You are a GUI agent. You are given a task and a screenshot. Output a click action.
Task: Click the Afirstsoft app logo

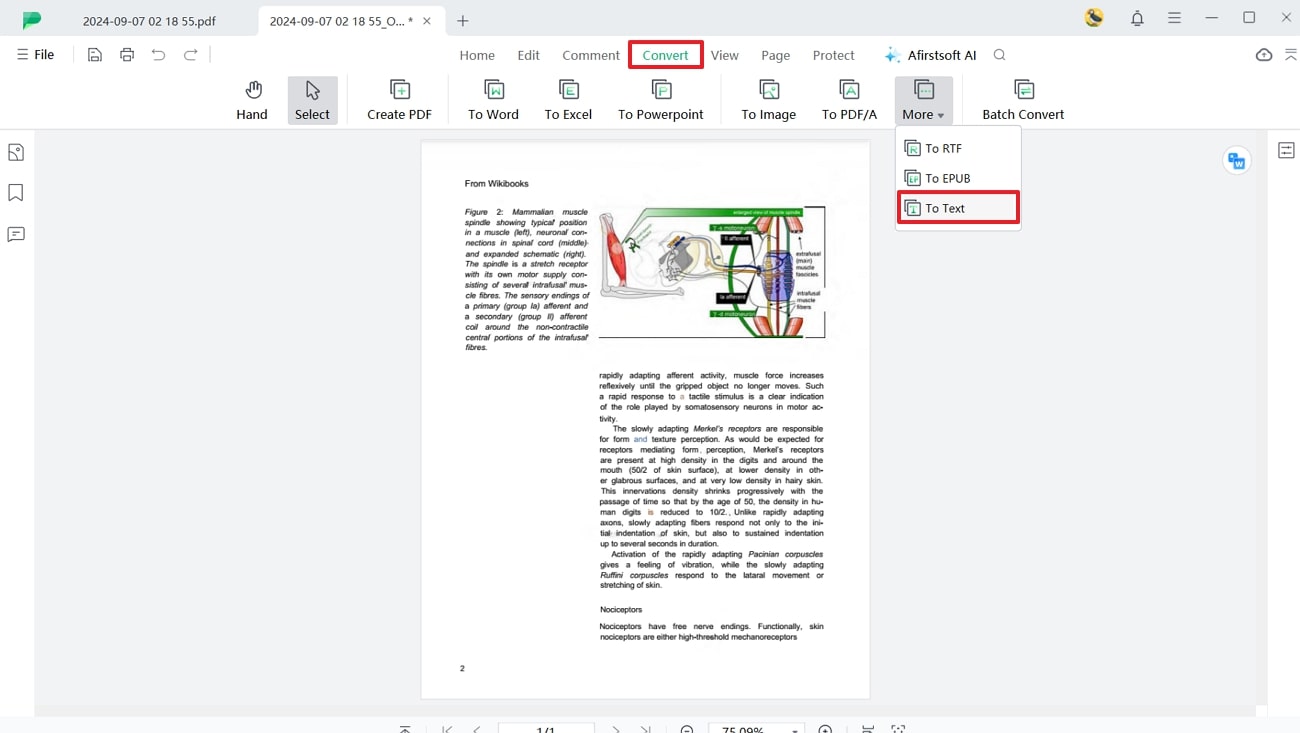[32, 20]
